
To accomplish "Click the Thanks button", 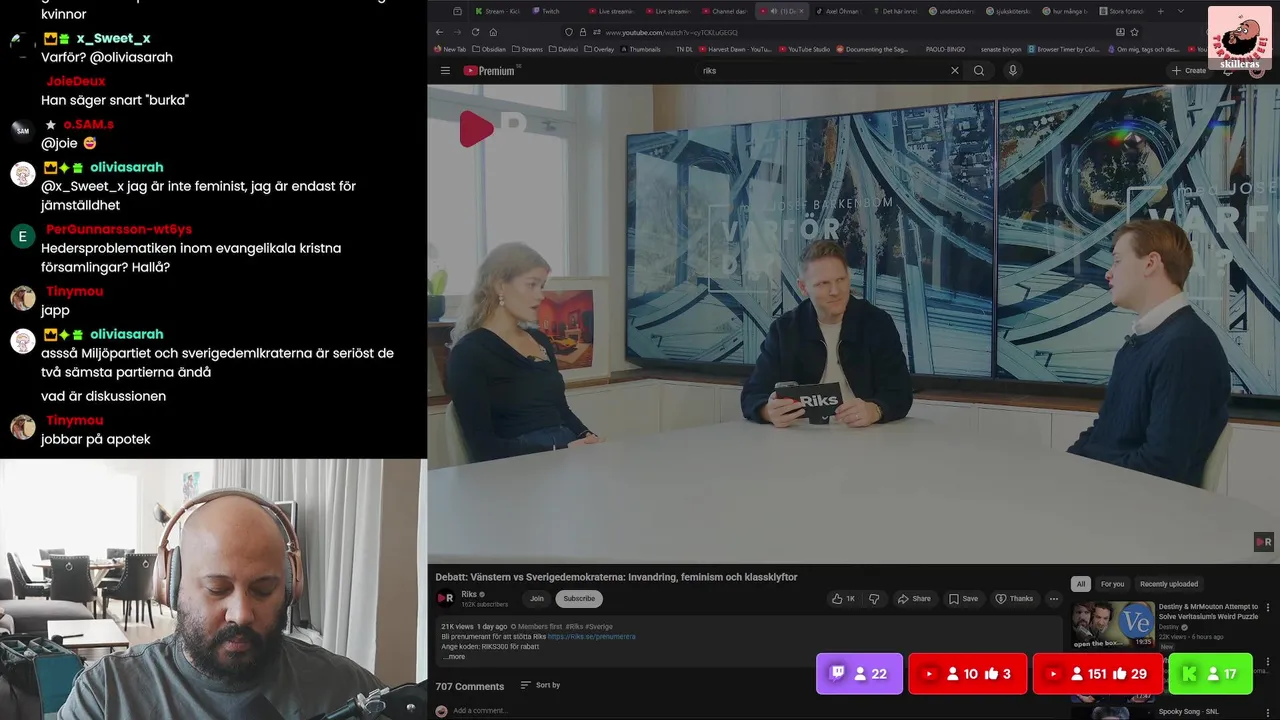I will [x=1014, y=599].
